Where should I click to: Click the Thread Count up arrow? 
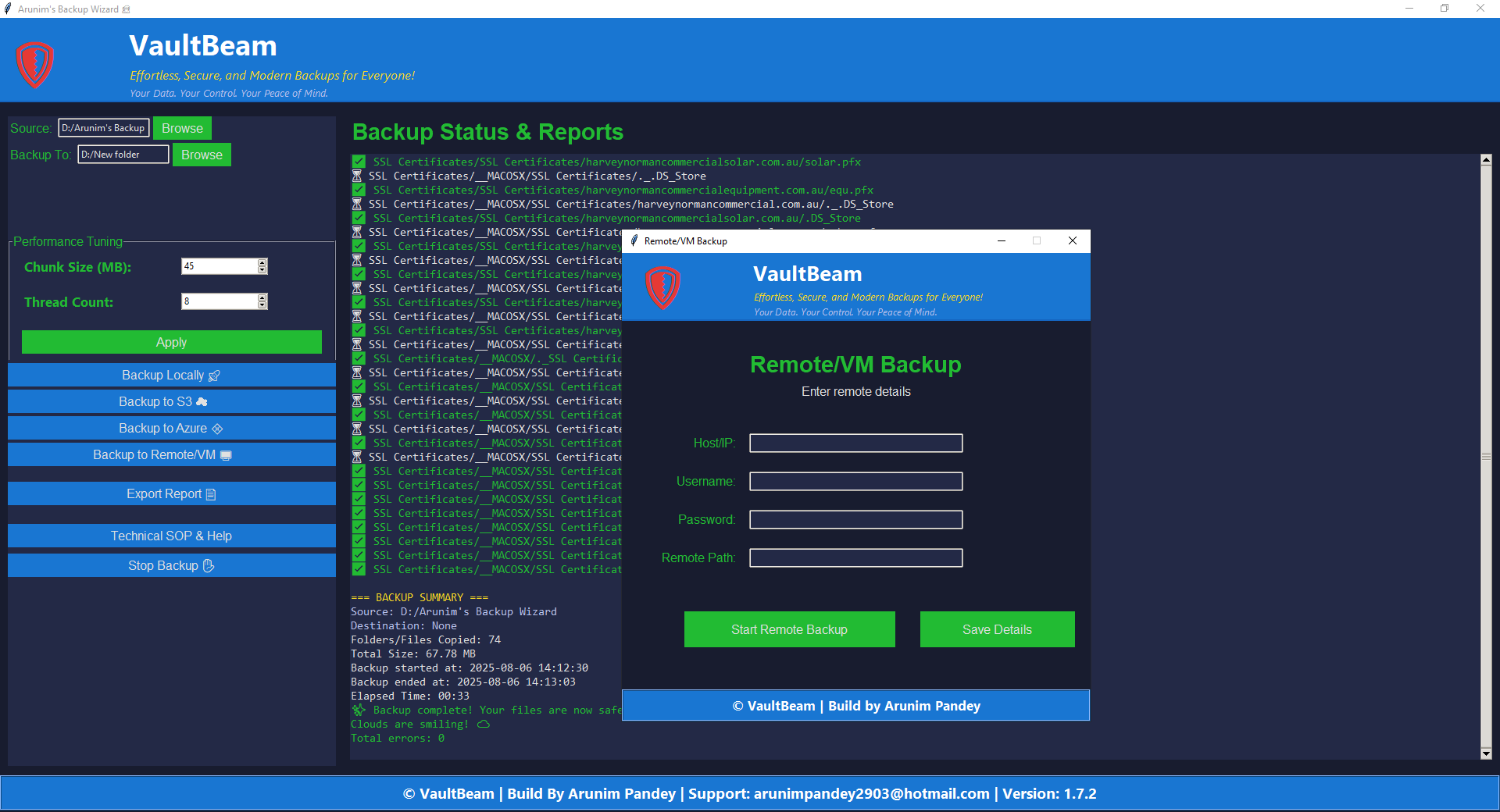pyautogui.click(x=262, y=297)
